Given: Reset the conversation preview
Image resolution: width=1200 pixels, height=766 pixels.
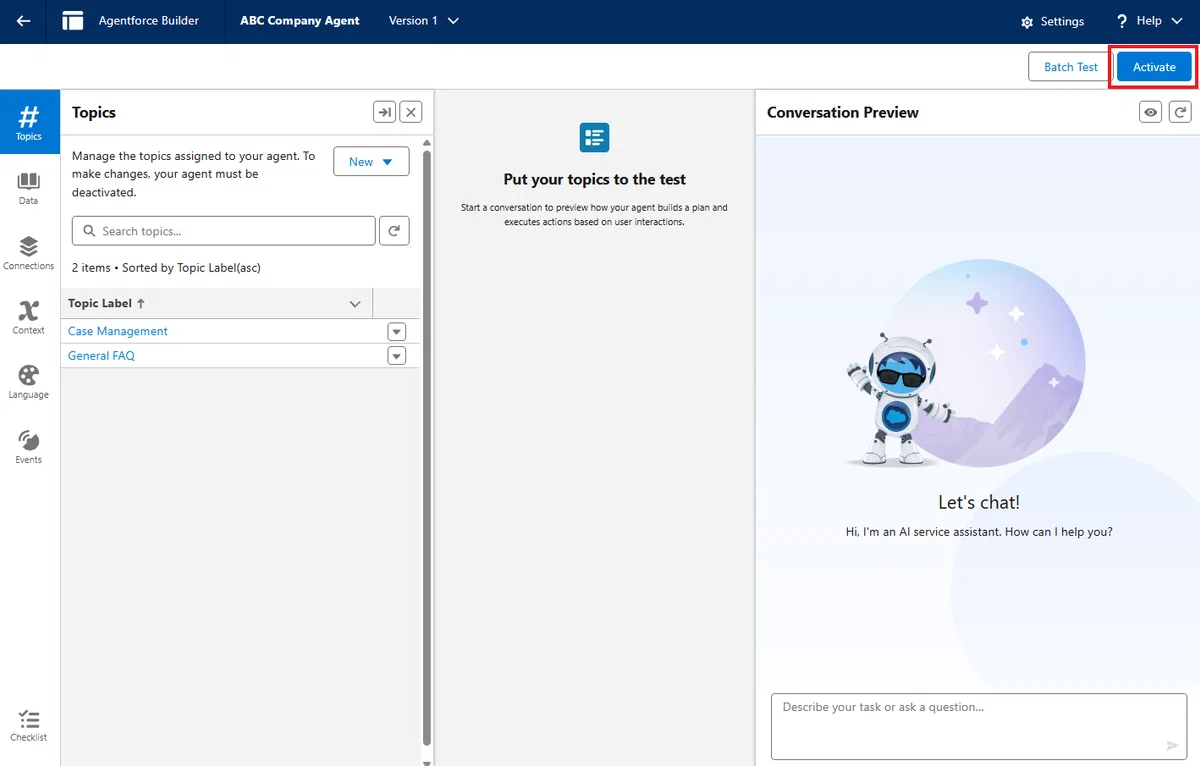Looking at the screenshot, I should click(1180, 112).
